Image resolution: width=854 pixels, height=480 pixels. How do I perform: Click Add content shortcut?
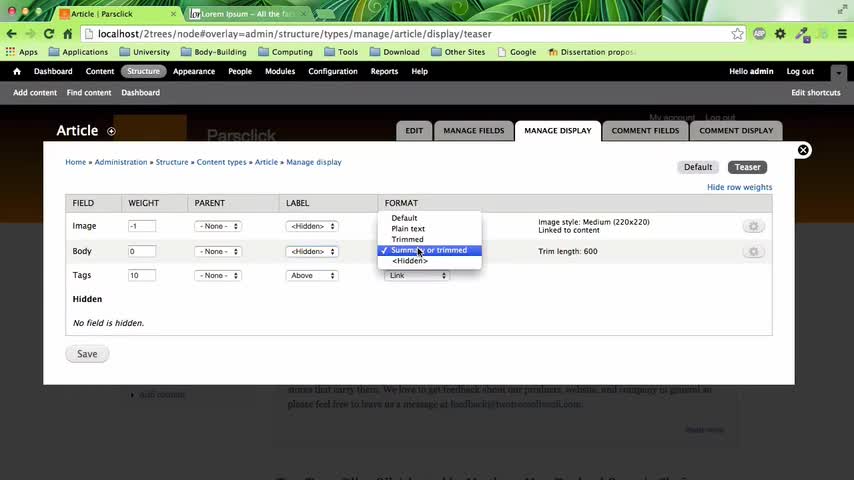pos(35,93)
